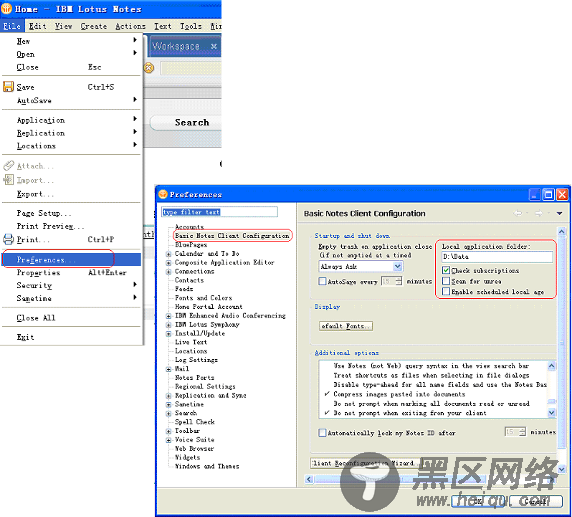The width and height of the screenshot is (572, 517).
Task: Select Basic Notes Client Configuration tree item
Action: coord(232,236)
